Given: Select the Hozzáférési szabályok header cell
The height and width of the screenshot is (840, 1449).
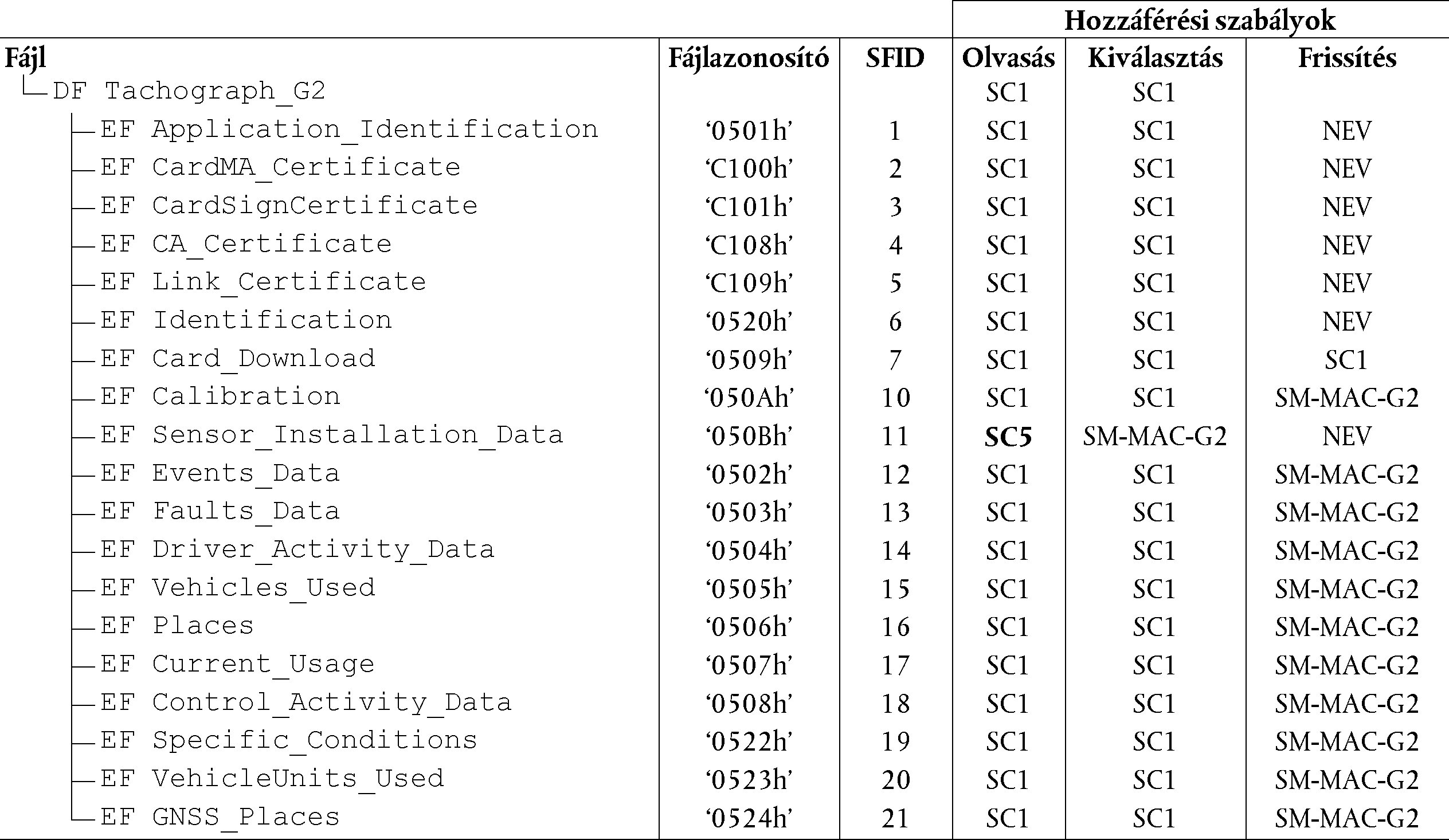Looking at the screenshot, I should click(1200, 21).
